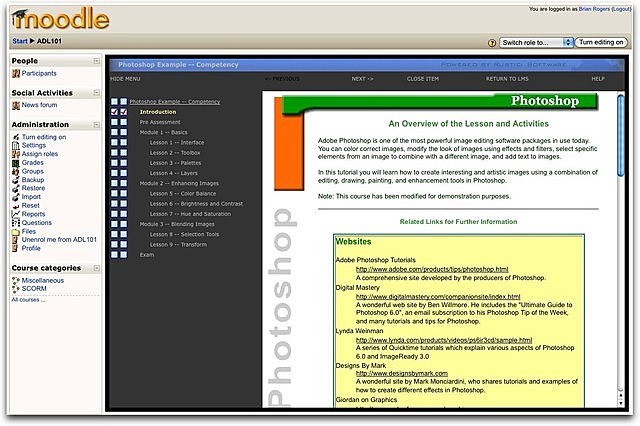The width and height of the screenshot is (640, 426).
Task: Click the Restore icon
Action: pos(16,189)
